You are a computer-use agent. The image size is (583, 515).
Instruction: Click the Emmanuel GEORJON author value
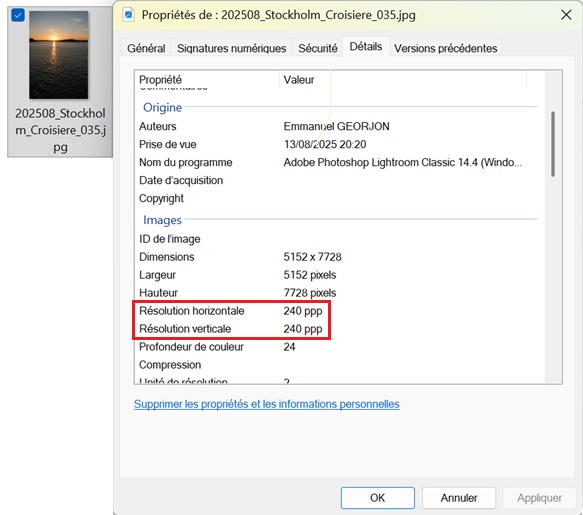(x=336, y=126)
